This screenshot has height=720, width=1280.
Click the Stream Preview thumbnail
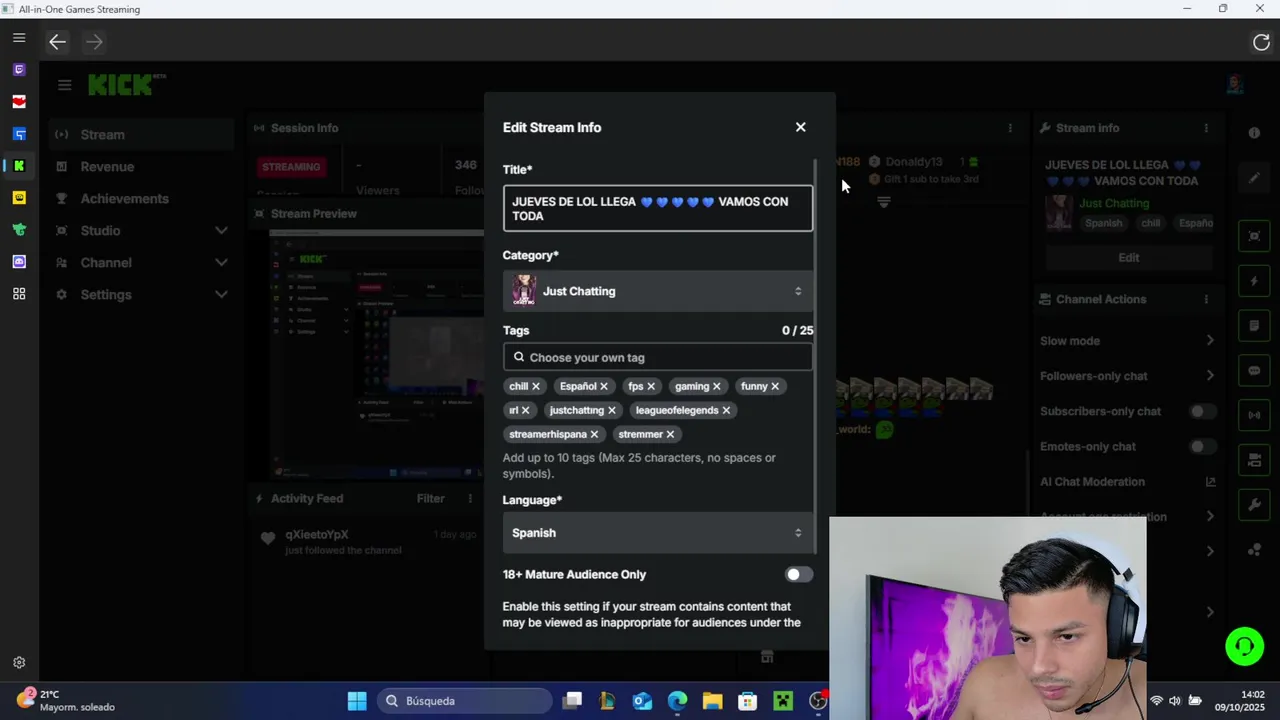(376, 356)
